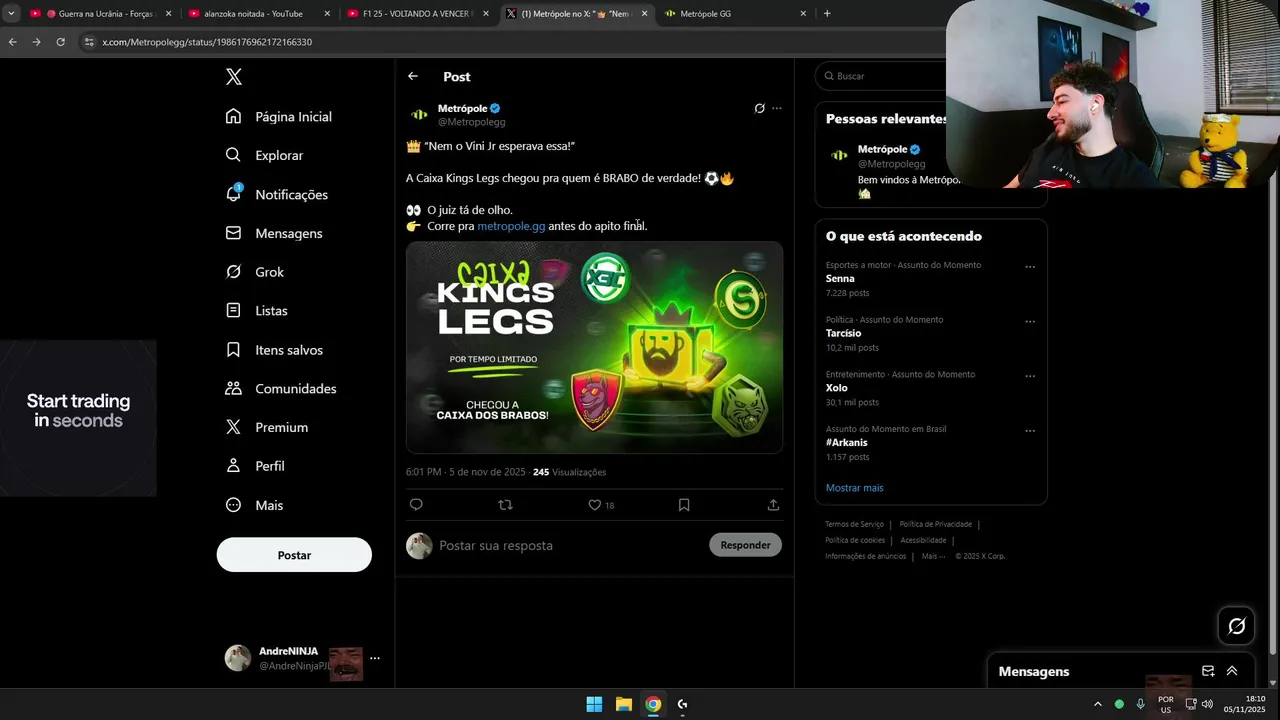Click the X logo in sidebar
Image resolution: width=1280 pixels, height=720 pixels.
(233, 77)
